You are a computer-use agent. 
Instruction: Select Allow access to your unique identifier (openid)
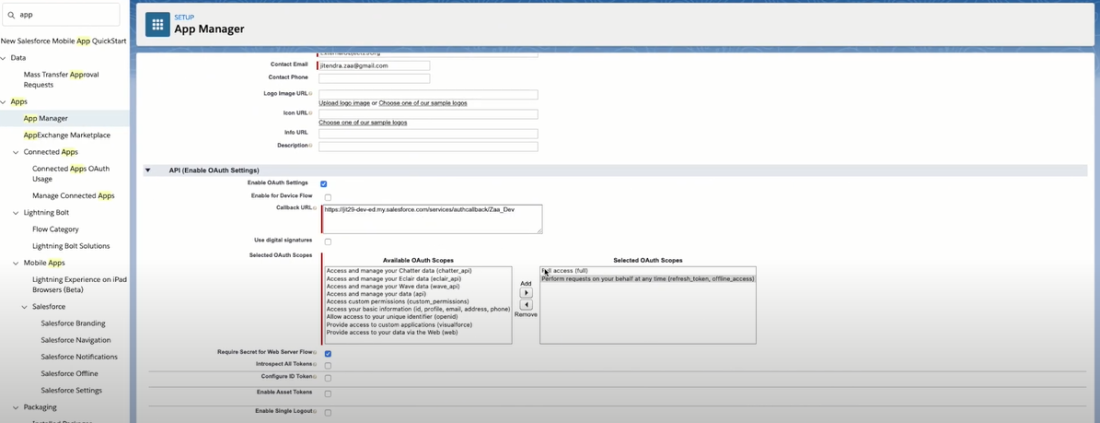[x=392, y=317]
